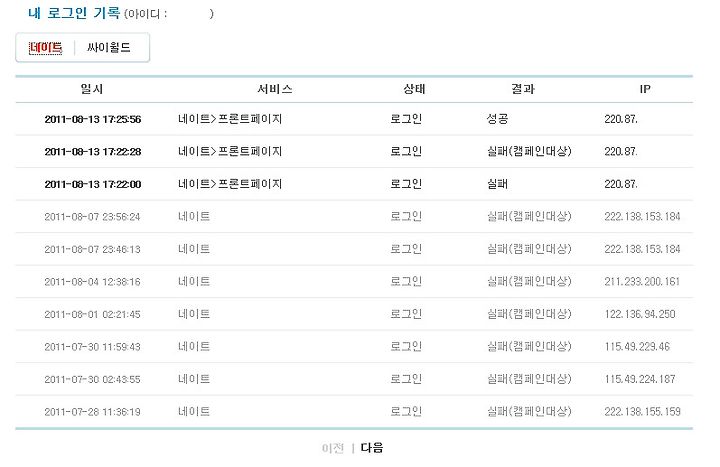This screenshot has width=720, height=467.
Task: Go to 다음 page of records
Action: [x=372, y=447]
